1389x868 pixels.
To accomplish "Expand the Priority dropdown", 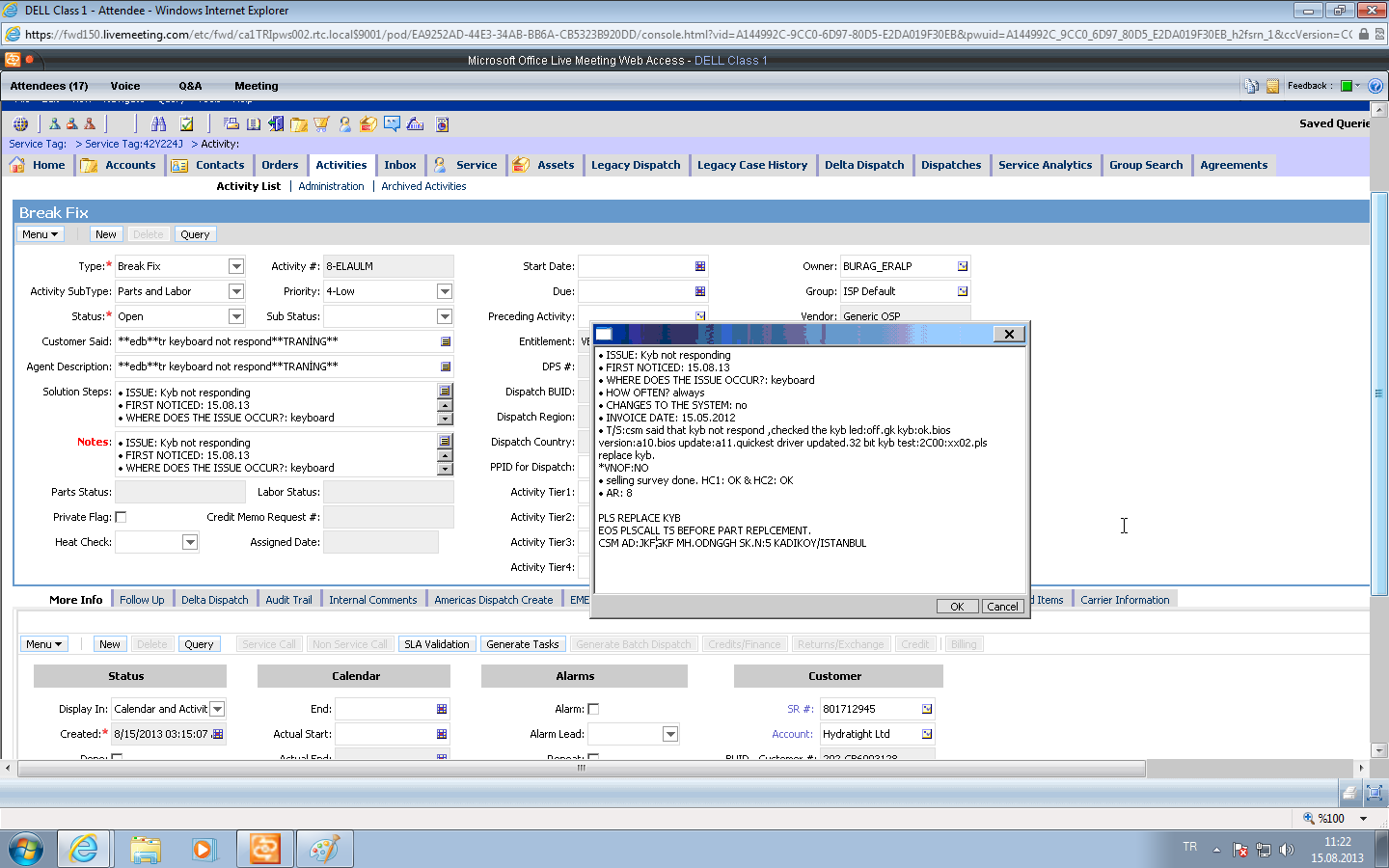I will tap(444, 291).
